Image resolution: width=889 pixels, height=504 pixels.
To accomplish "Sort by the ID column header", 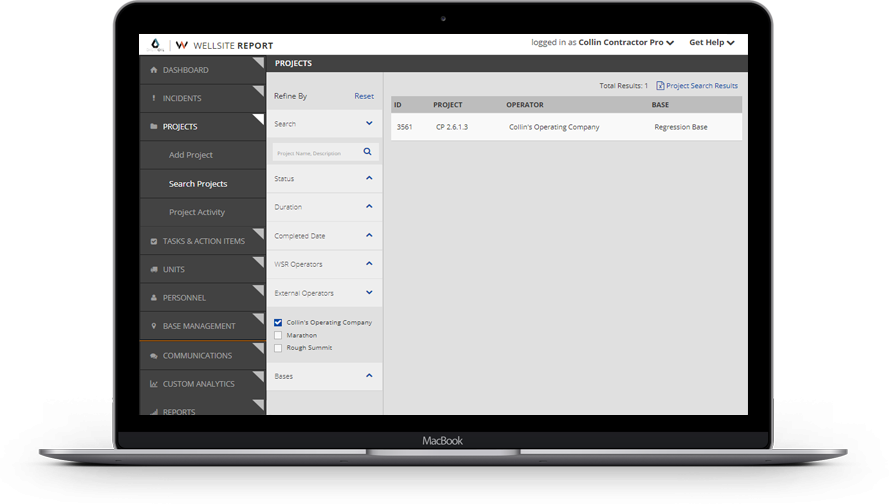I will coord(398,105).
